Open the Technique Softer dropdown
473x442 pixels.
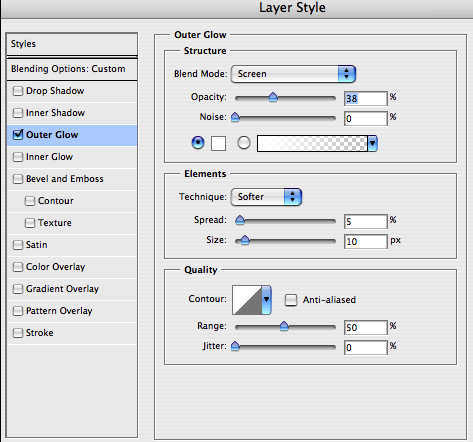[266, 197]
